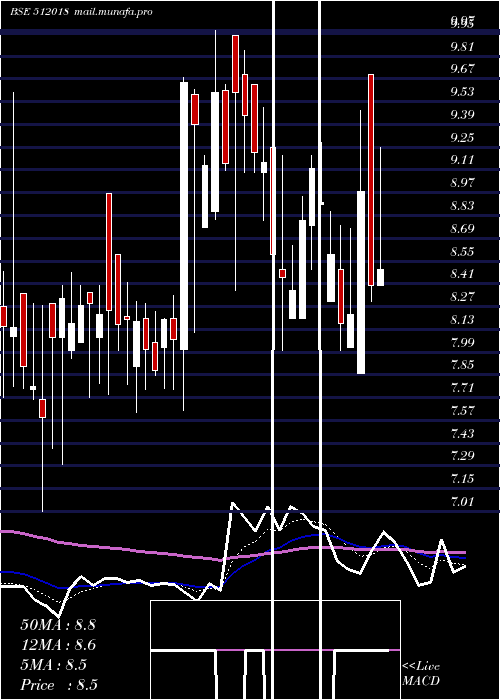
Task: Click the long red candle body on far right
Action: 371,180
